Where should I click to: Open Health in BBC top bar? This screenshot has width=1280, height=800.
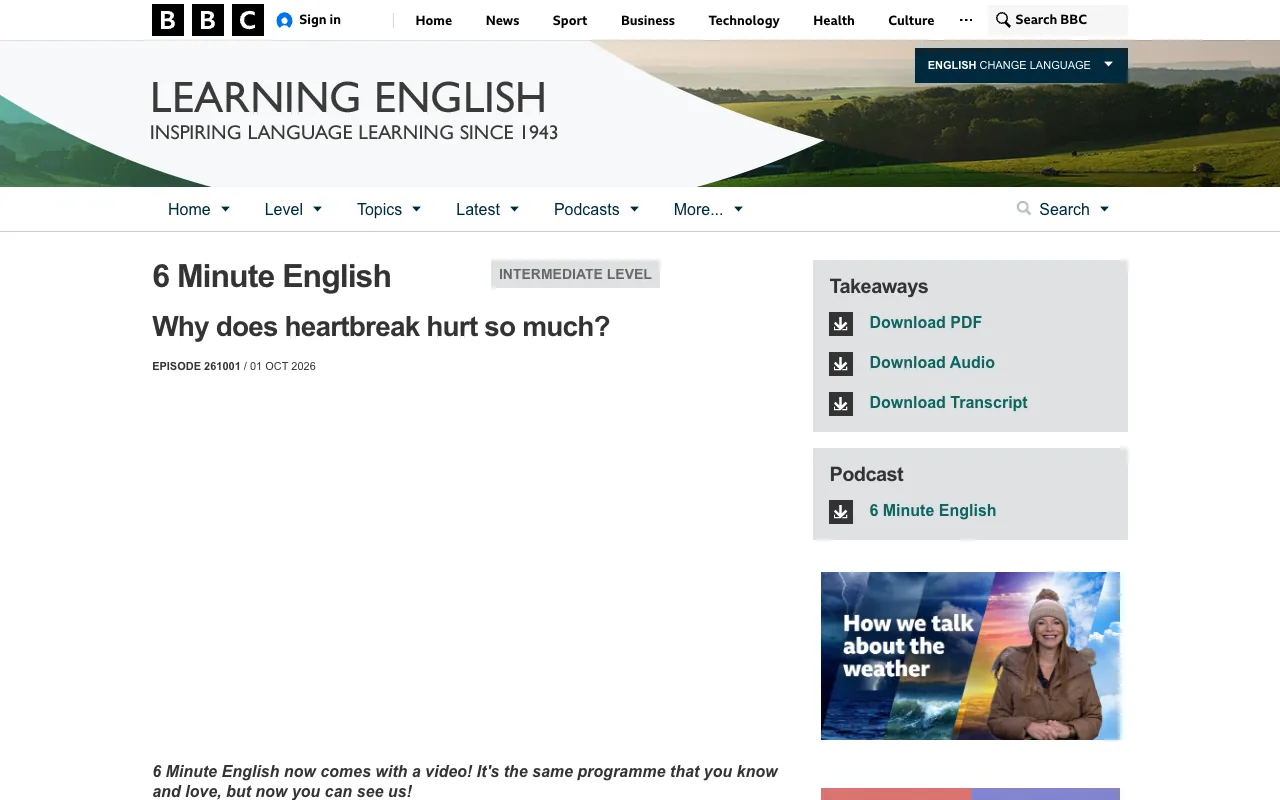tap(834, 20)
